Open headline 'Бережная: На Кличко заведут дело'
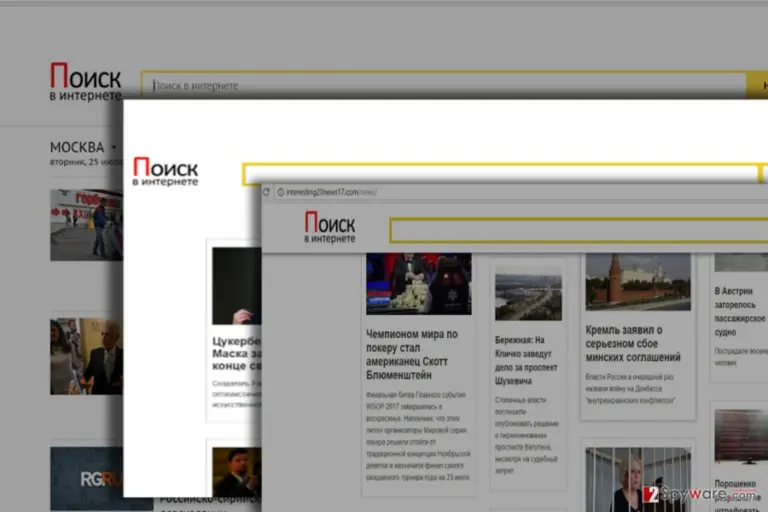This screenshot has width=768, height=512. pos(526,360)
